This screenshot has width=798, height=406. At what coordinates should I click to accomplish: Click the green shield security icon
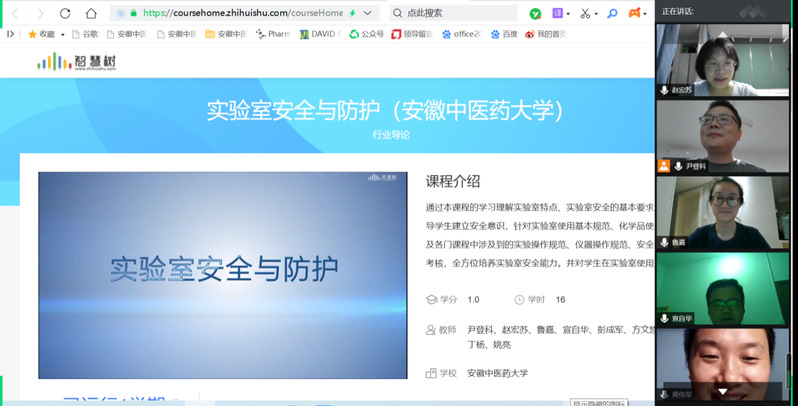(535, 14)
